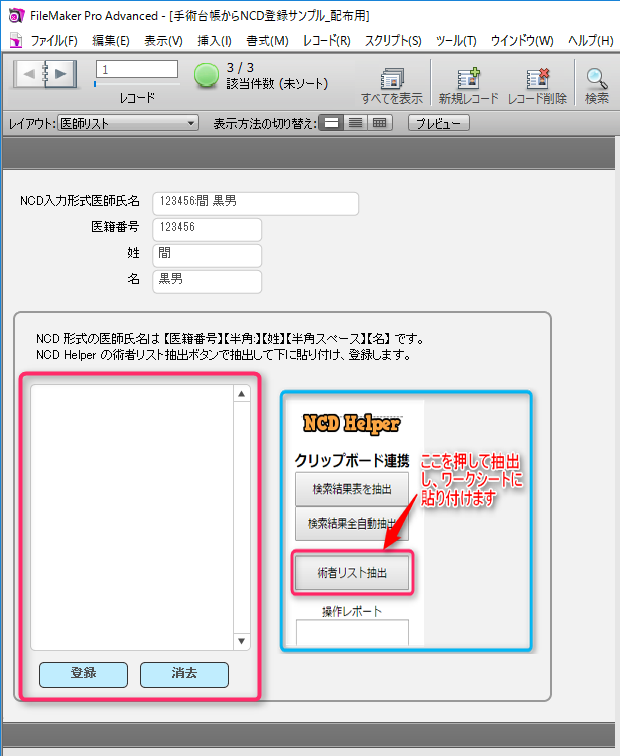The height and width of the screenshot is (756, 620).
Task: Click the NCD Helper logo image
Action: (x=351, y=423)
